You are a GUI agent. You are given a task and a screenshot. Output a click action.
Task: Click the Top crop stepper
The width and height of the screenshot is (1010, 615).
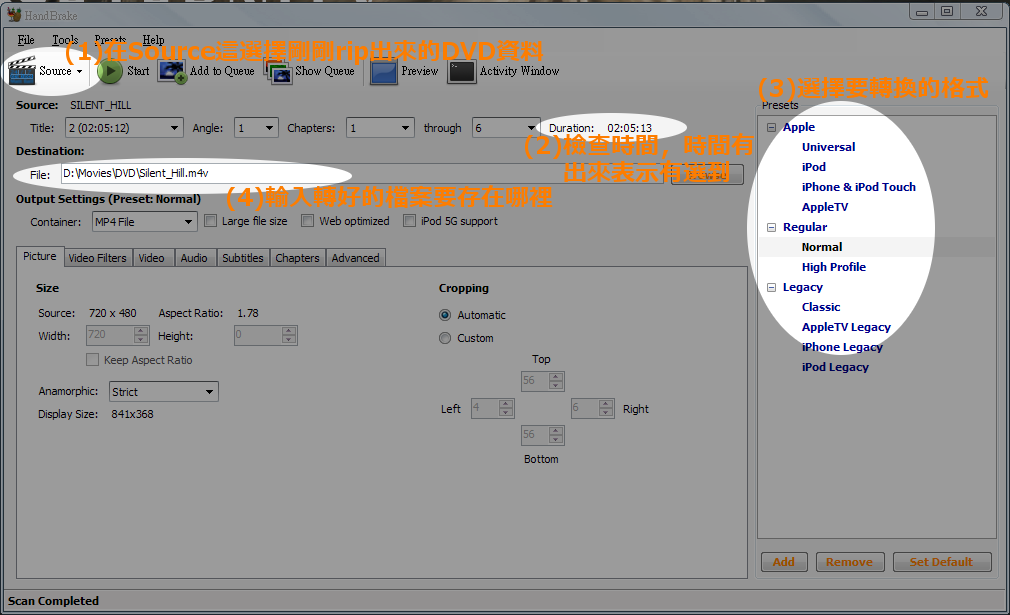pyautogui.click(x=542, y=381)
